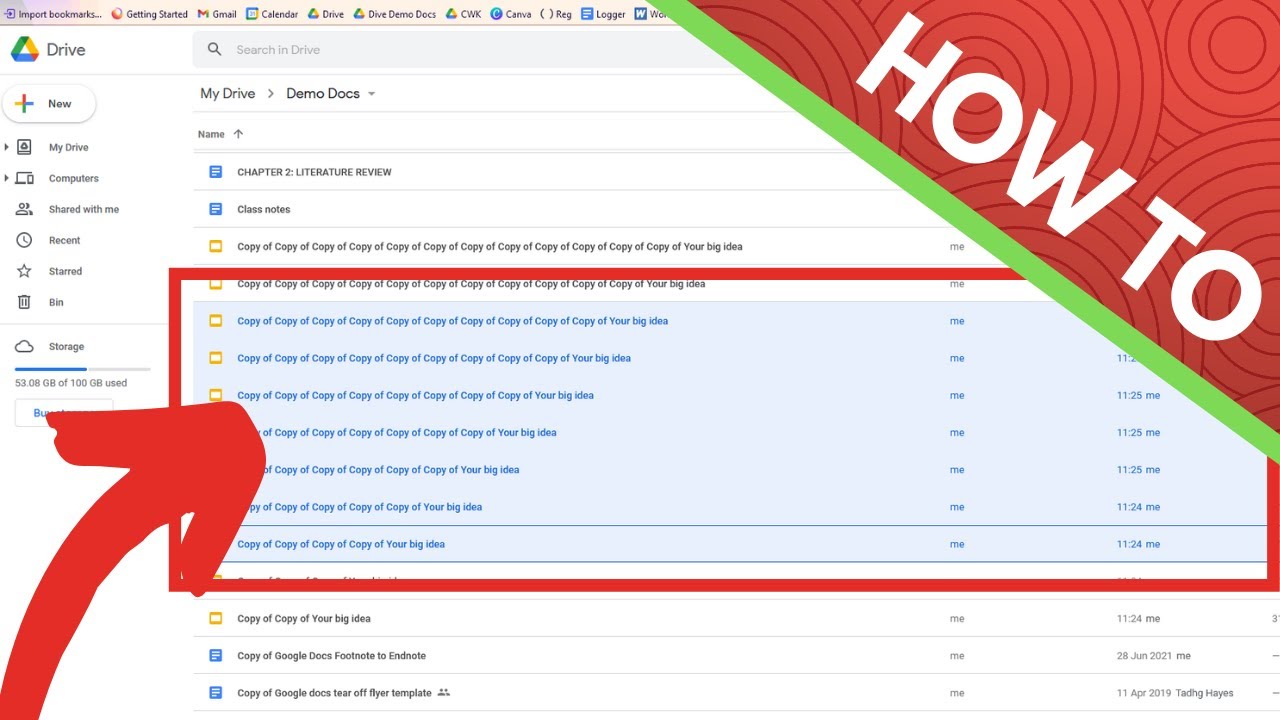Open the Canva bookmark
The image size is (1280, 720).
point(511,14)
